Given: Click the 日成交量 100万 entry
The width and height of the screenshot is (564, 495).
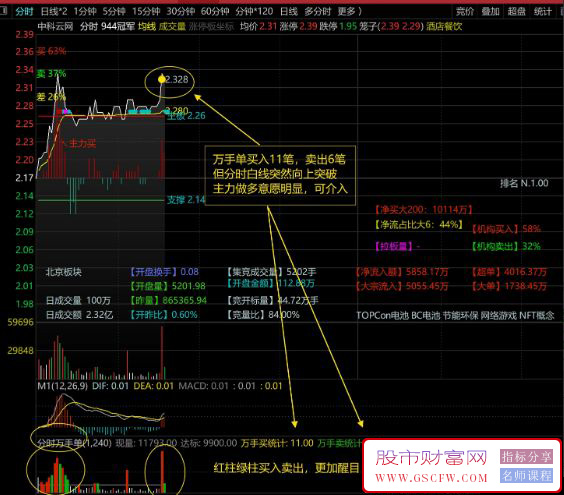Looking at the screenshot, I should point(78,300).
